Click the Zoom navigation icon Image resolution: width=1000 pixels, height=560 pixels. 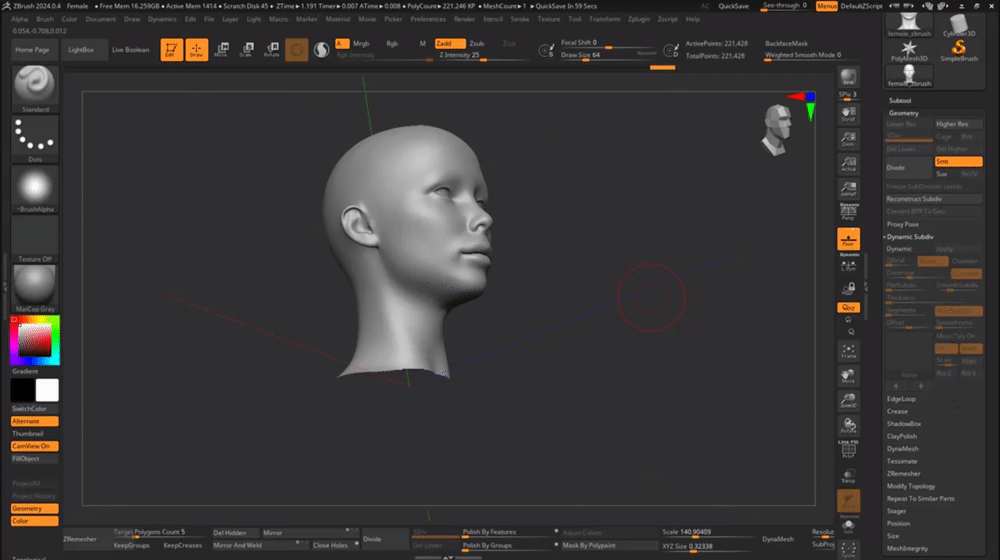[x=848, y=139]
